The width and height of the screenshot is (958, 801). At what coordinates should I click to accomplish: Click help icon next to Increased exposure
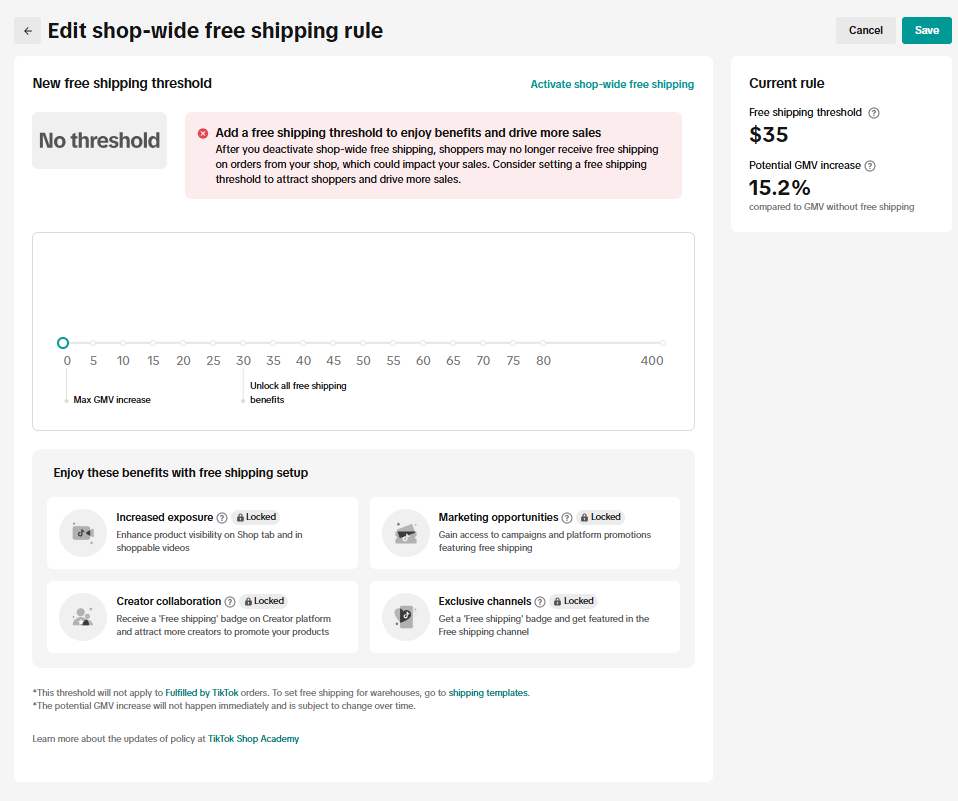click(x=222, y=518)
